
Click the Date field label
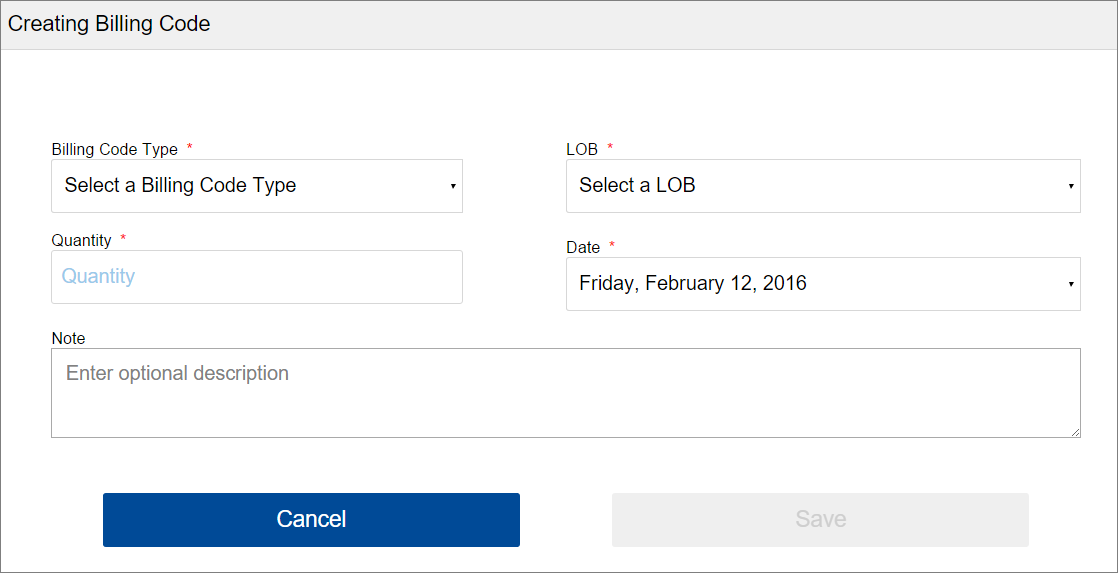pyautogui.click(x=583, y=248)
